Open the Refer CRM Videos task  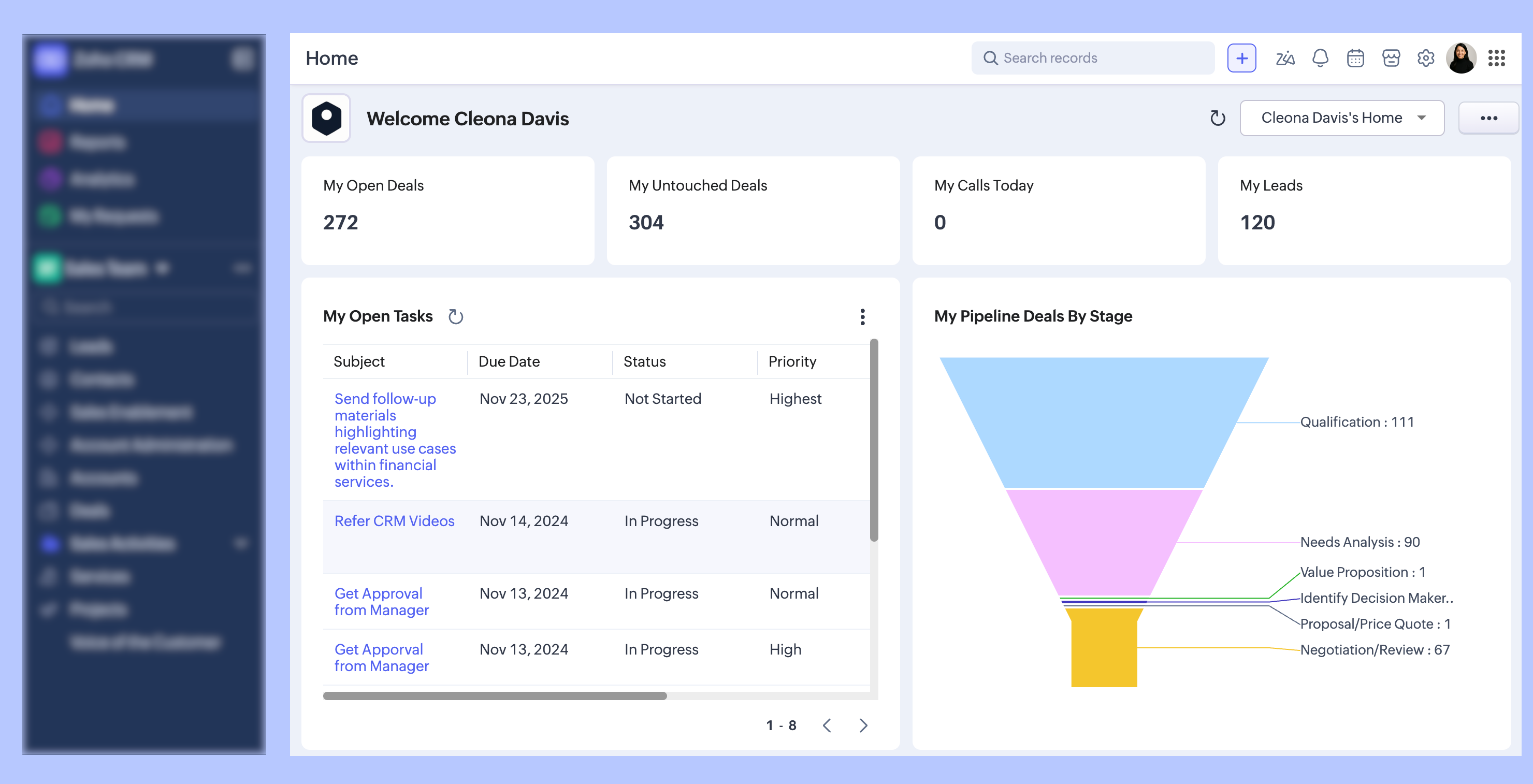394,520
